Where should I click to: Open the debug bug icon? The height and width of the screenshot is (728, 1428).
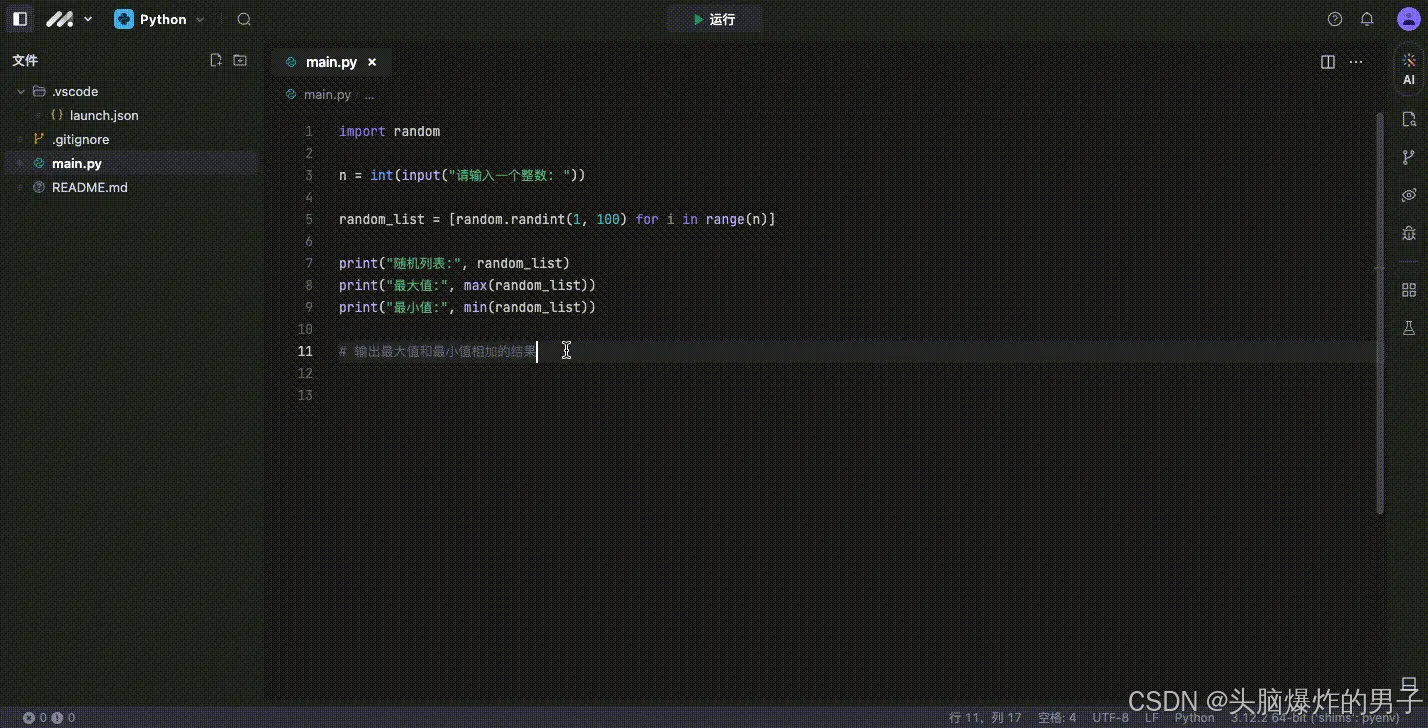[x=1409, y=233]
